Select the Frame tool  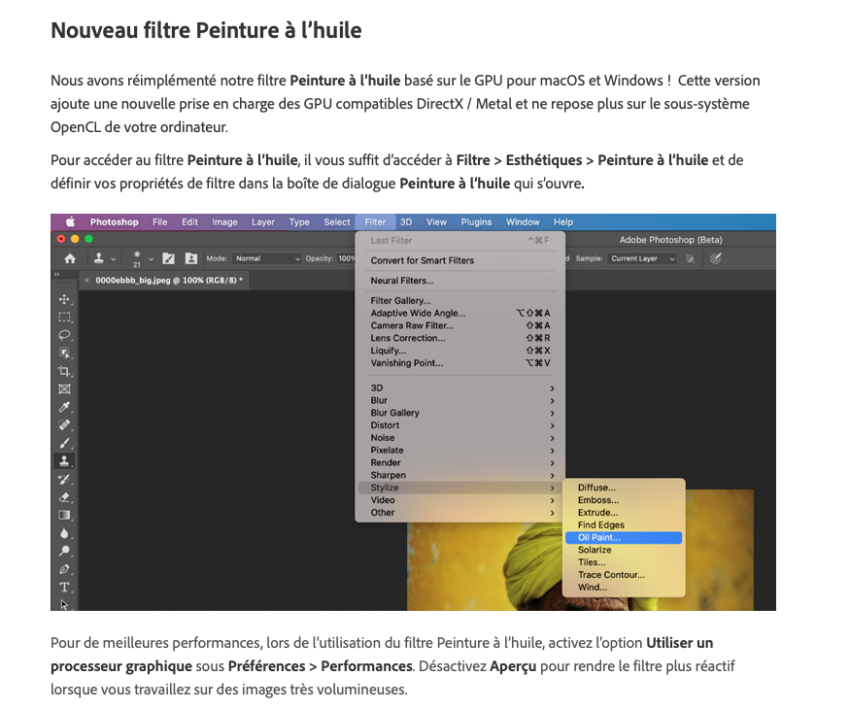point(65,389)
